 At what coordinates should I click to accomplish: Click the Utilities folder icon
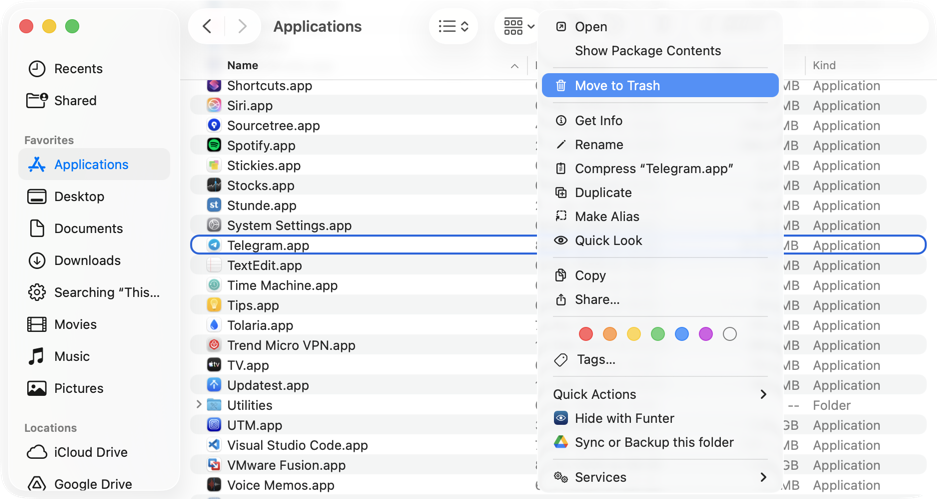214,405
